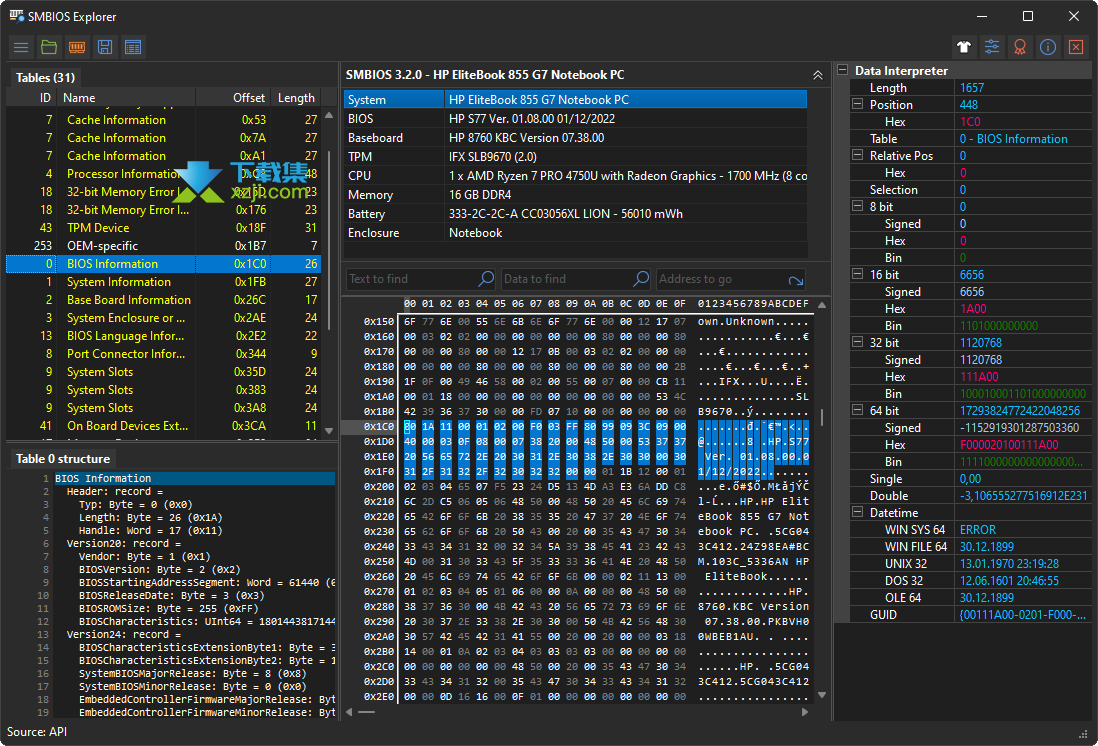Sort tables by the ID column
1098x746 pixels.
coord(32,98)
